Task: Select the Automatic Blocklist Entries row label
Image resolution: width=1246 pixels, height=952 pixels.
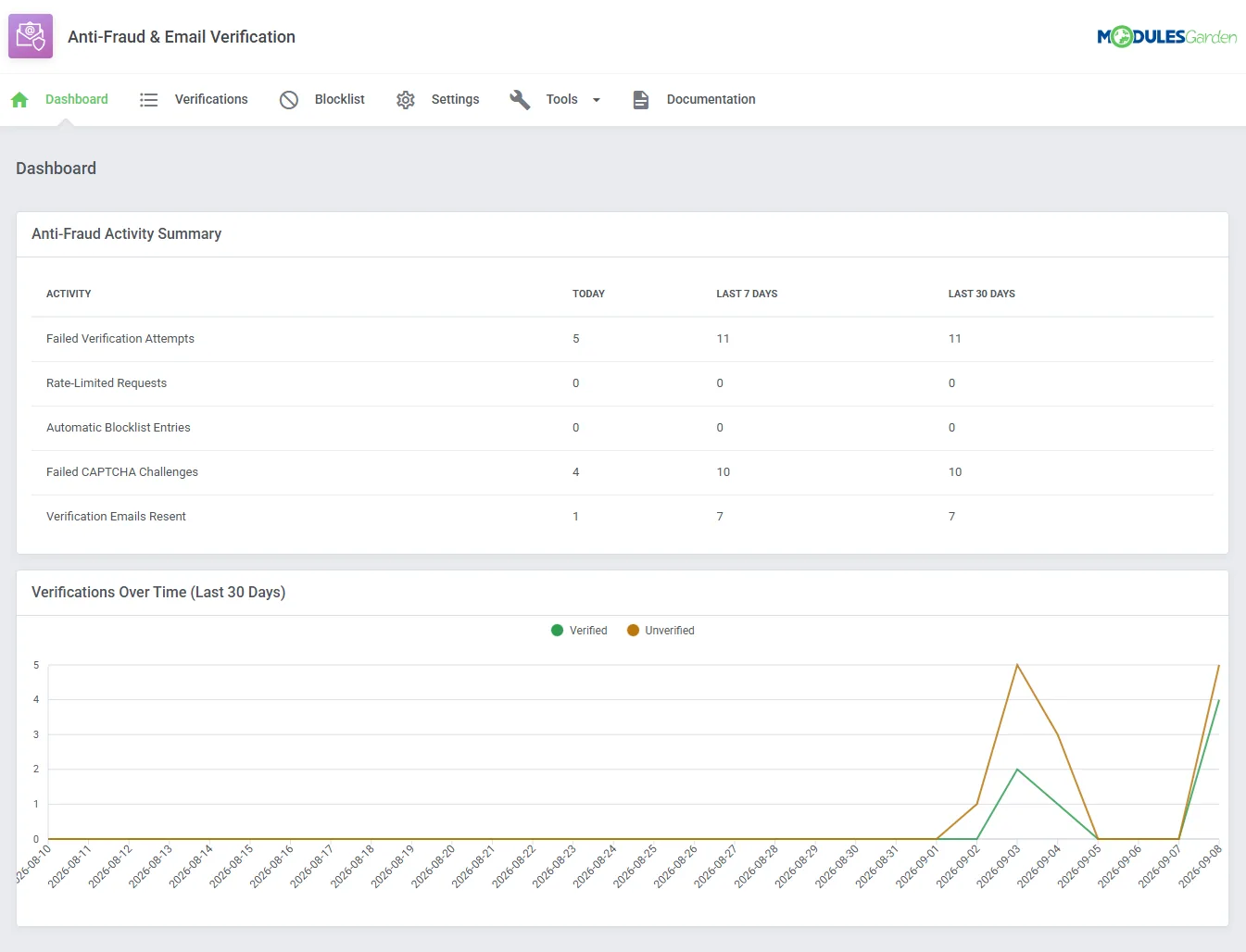Action: pyautogui.click(x=119, y=428)
